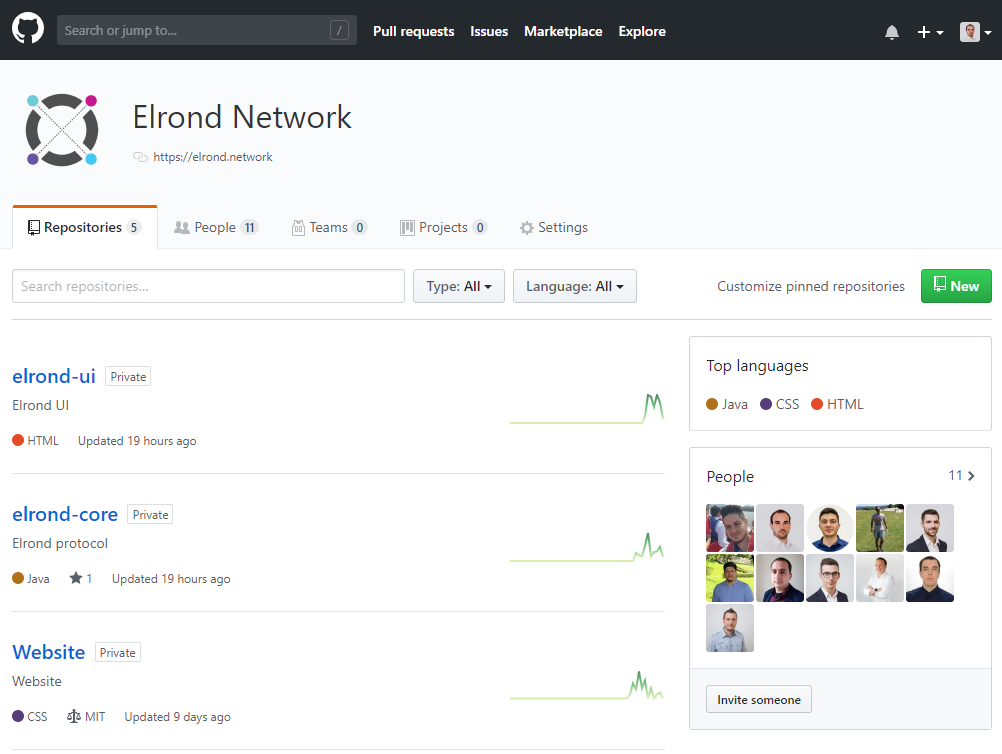Viewport: 1002px width, 754px height.
Task: Open member avatar standing on grass field
Action: [x=879, y=528]
